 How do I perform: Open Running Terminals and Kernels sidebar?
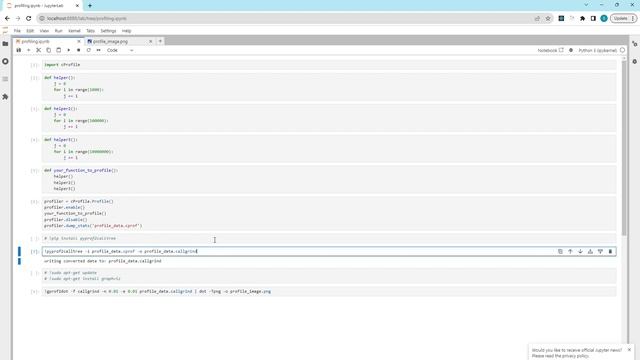[5, 61]
